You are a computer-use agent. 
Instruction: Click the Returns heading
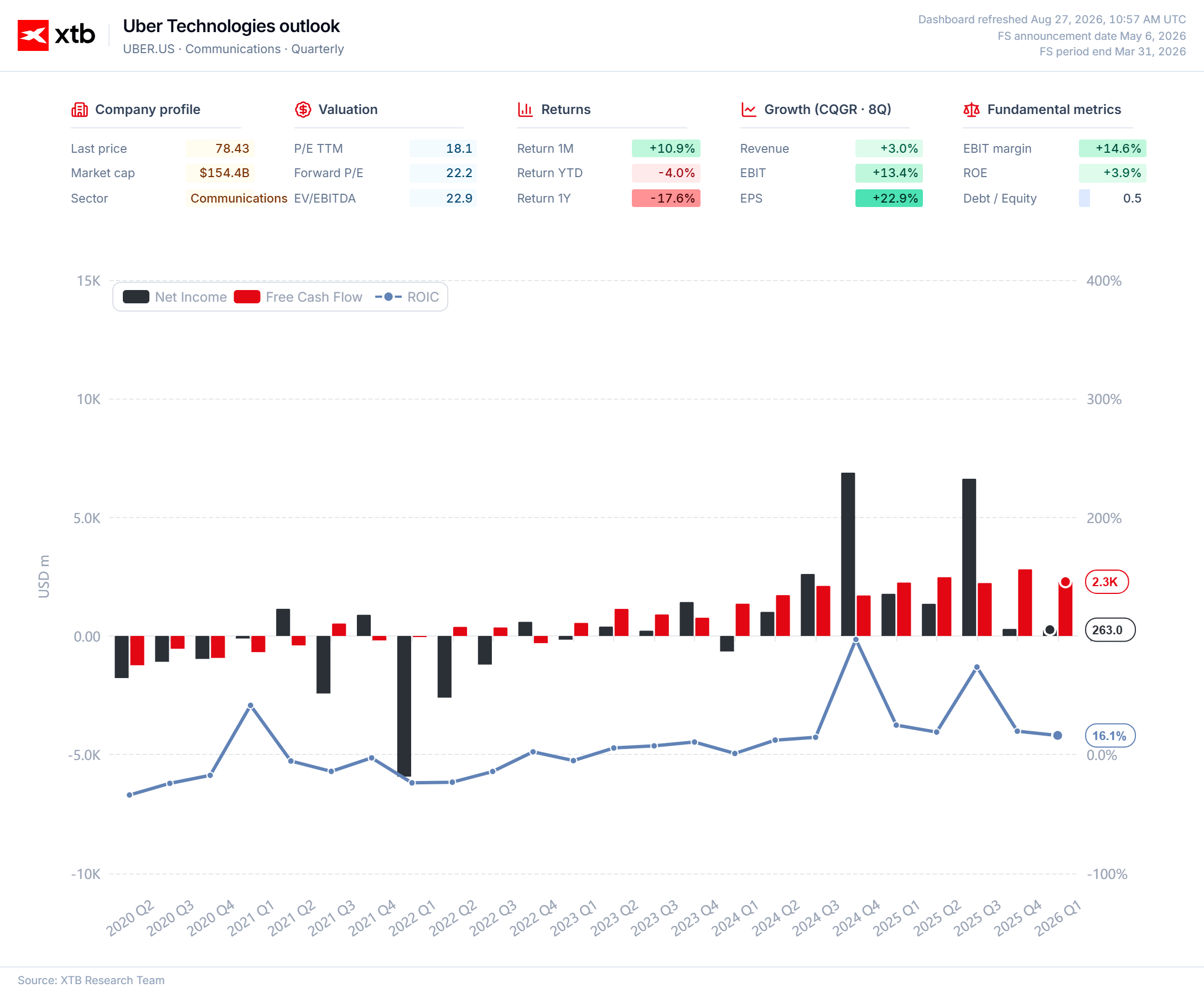(566, 109)
